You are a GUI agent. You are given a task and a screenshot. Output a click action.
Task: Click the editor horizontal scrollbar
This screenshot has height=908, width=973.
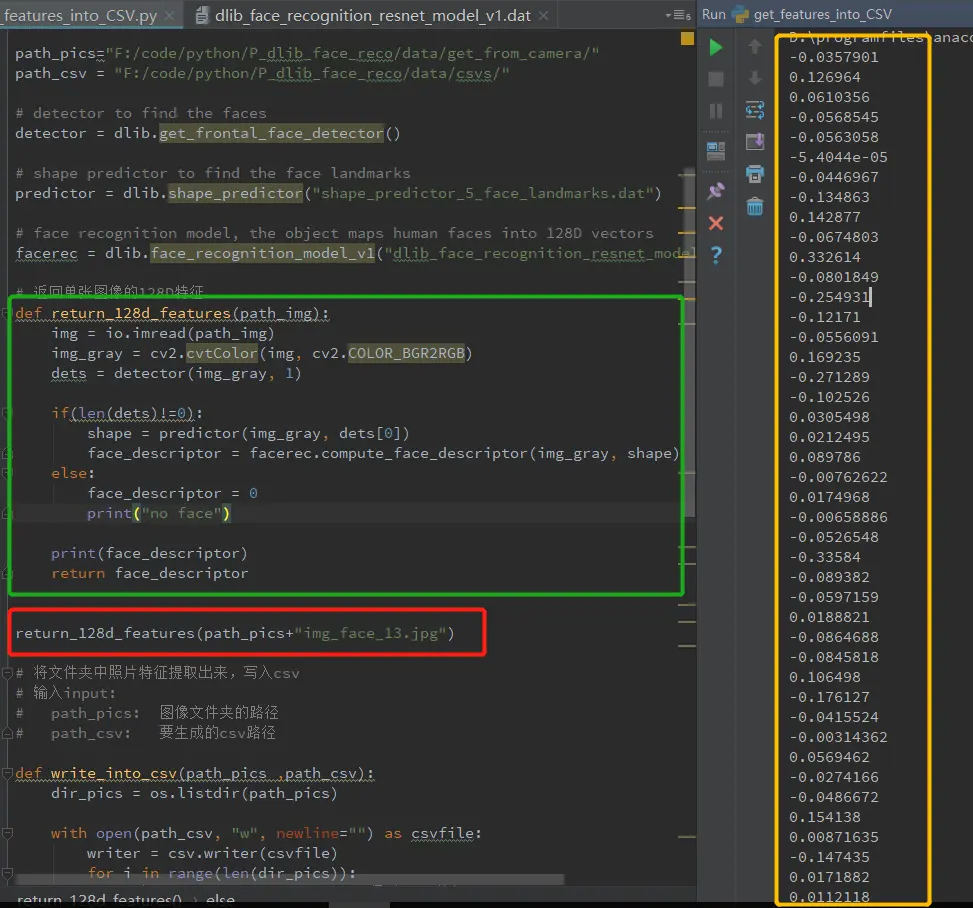pos(290,880)
